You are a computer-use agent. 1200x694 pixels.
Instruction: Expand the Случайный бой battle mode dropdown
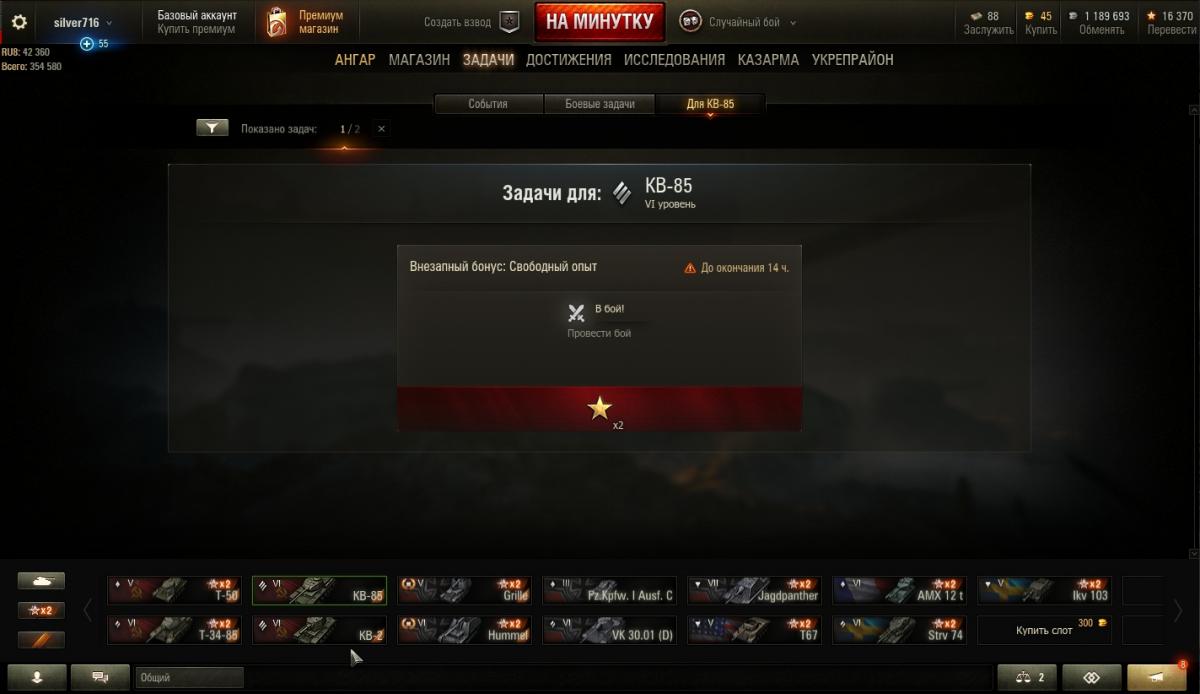coord(793,22)
